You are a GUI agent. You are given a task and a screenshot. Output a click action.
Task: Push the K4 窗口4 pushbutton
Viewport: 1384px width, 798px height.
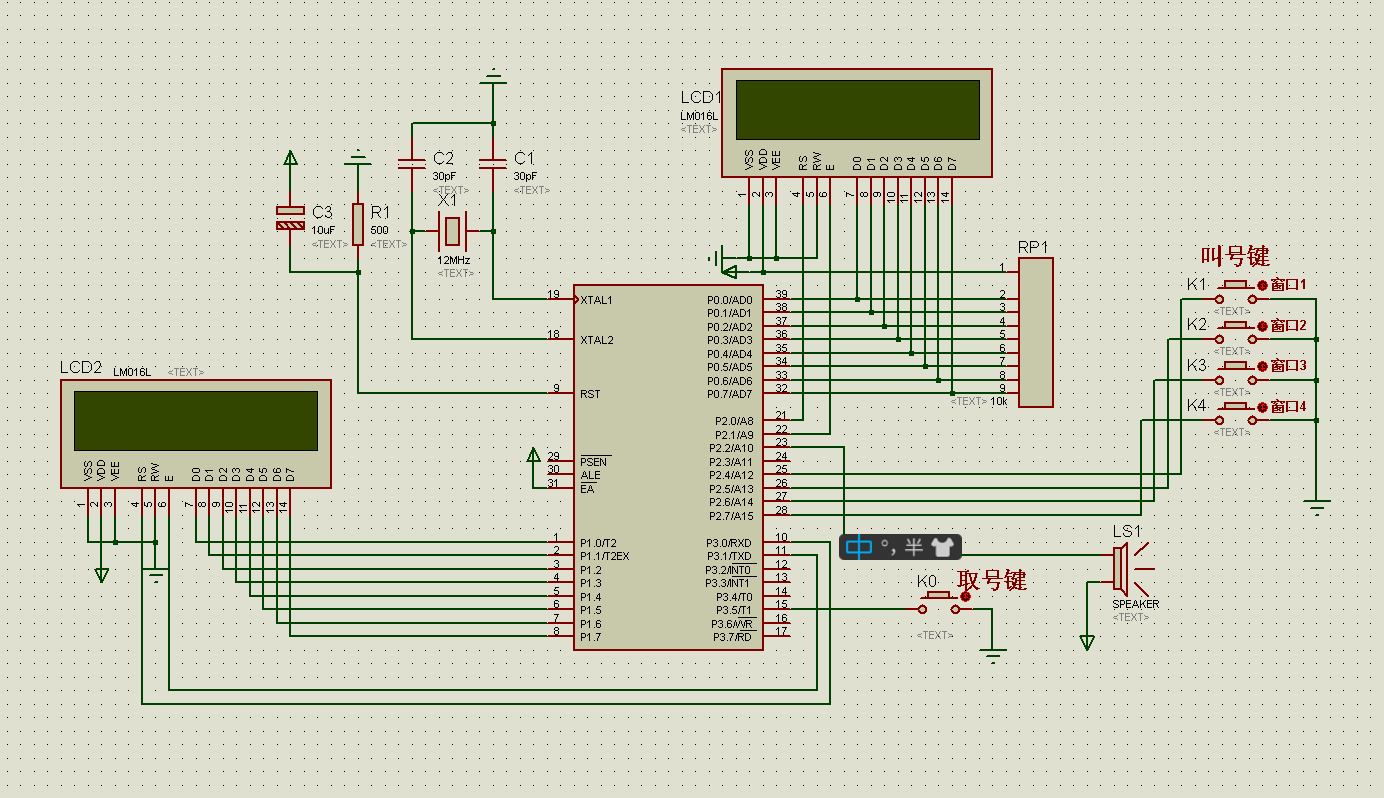pos(1236,413)
